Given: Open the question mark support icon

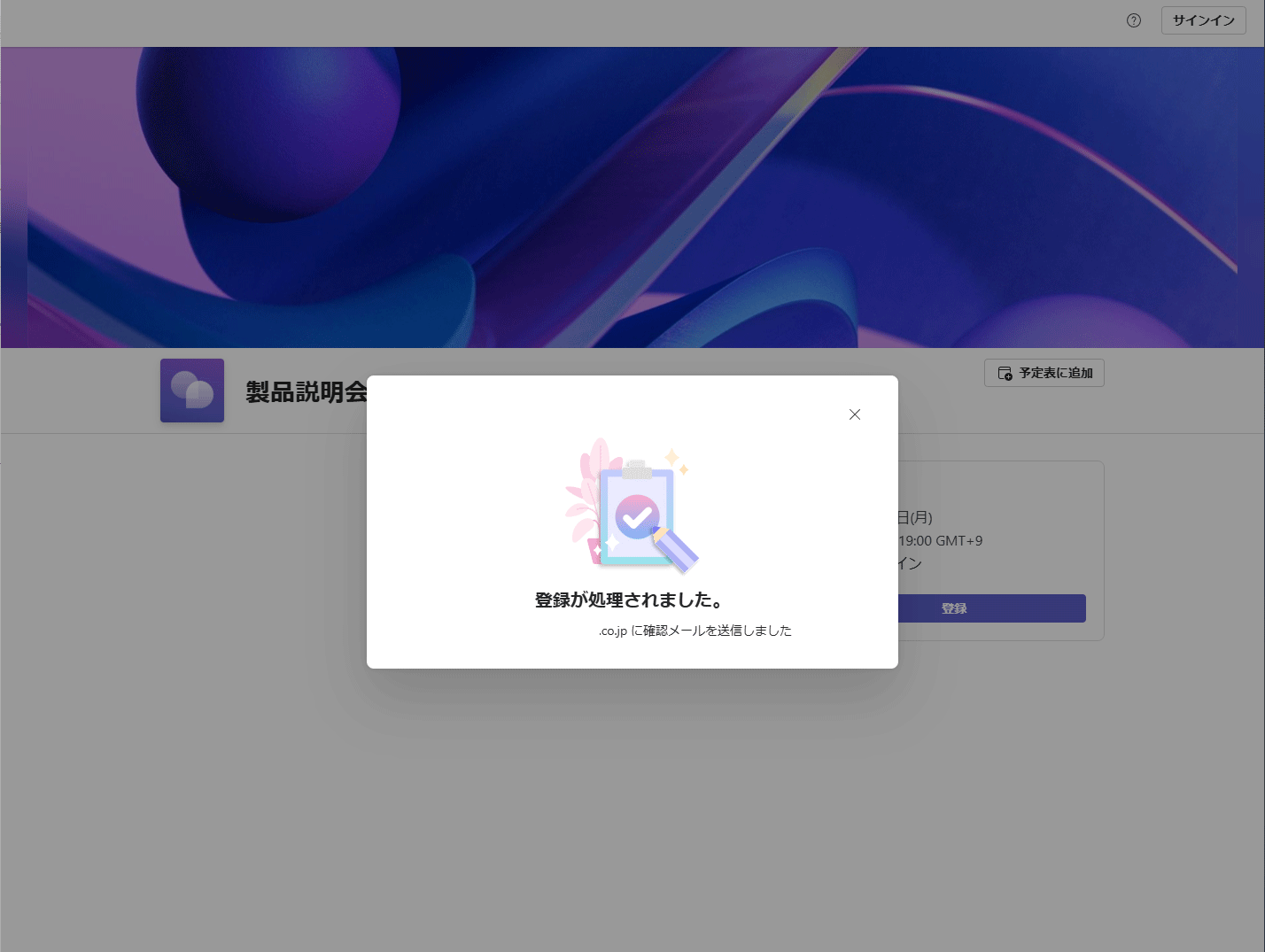Looking at the screenshot, I should click(1133, 19).
